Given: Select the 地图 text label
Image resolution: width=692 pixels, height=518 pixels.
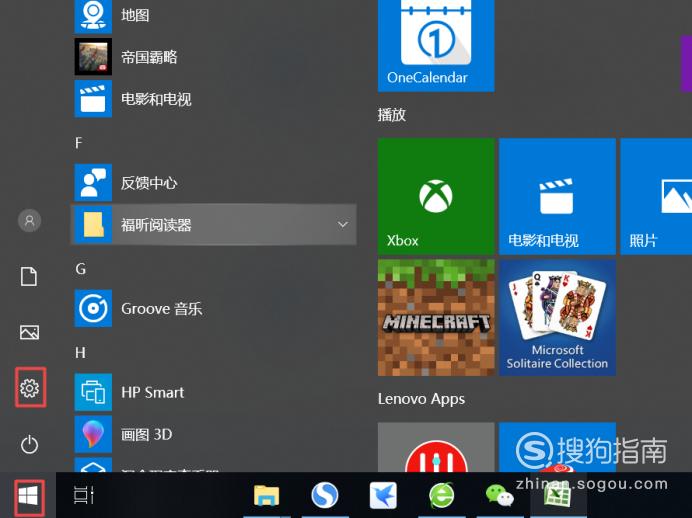Looking at the screenshot, I should coord(135,15).
